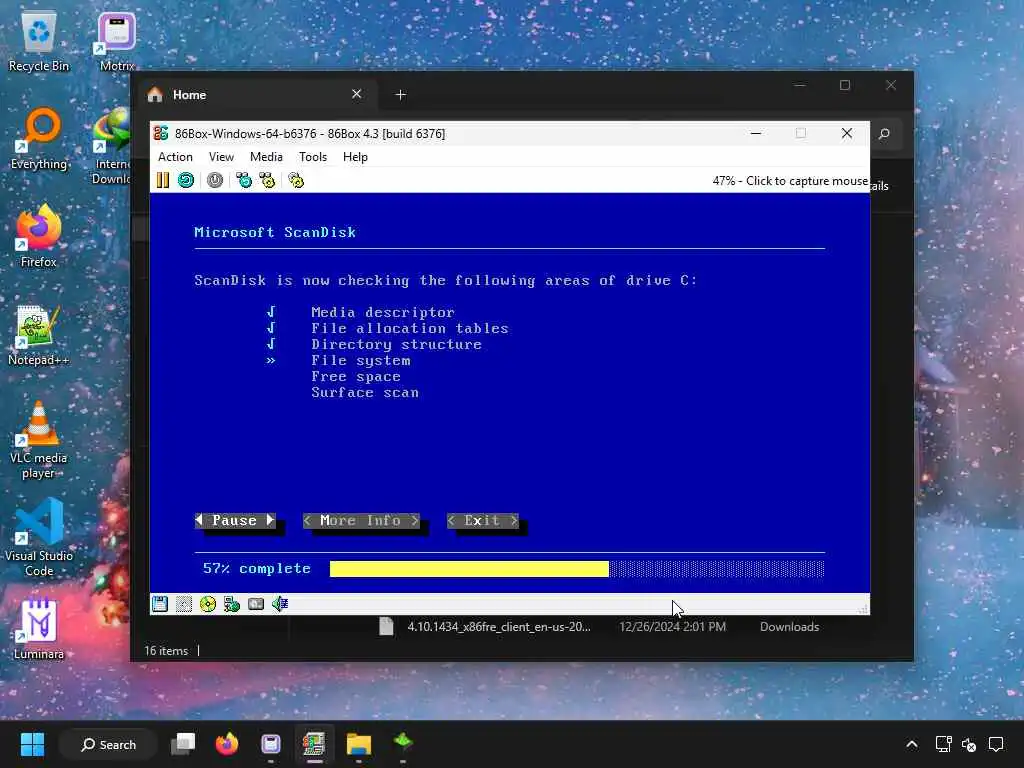Image resolution: width=1024 pixels, height=768 pixels.
Task: Open the Firefox desktop shortcut
Action: pyautogui.click(x=39, y=236)
